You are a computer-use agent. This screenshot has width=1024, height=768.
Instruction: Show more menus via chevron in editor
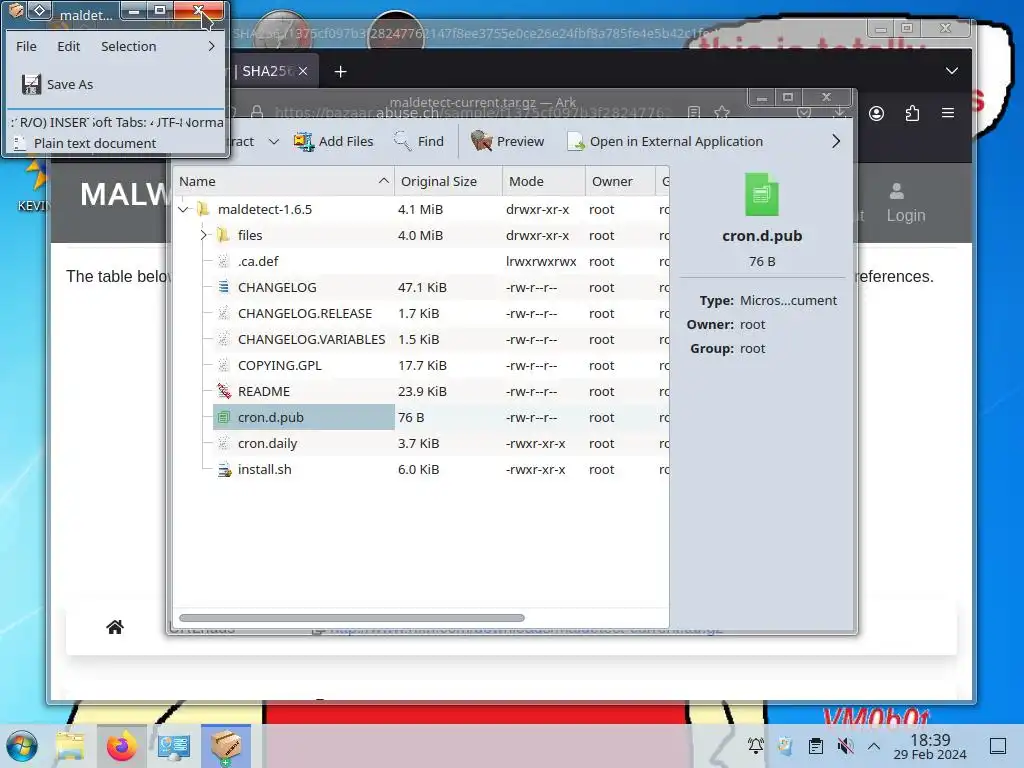point(212,46)
